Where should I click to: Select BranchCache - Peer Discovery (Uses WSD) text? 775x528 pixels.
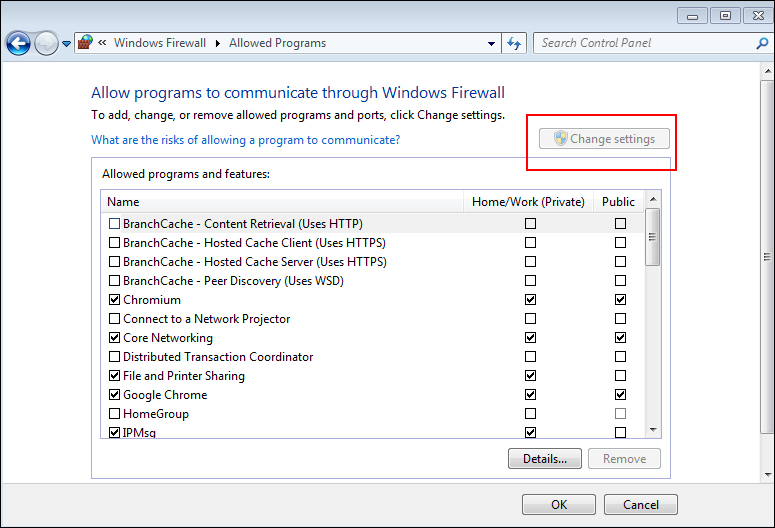point(233,281)
